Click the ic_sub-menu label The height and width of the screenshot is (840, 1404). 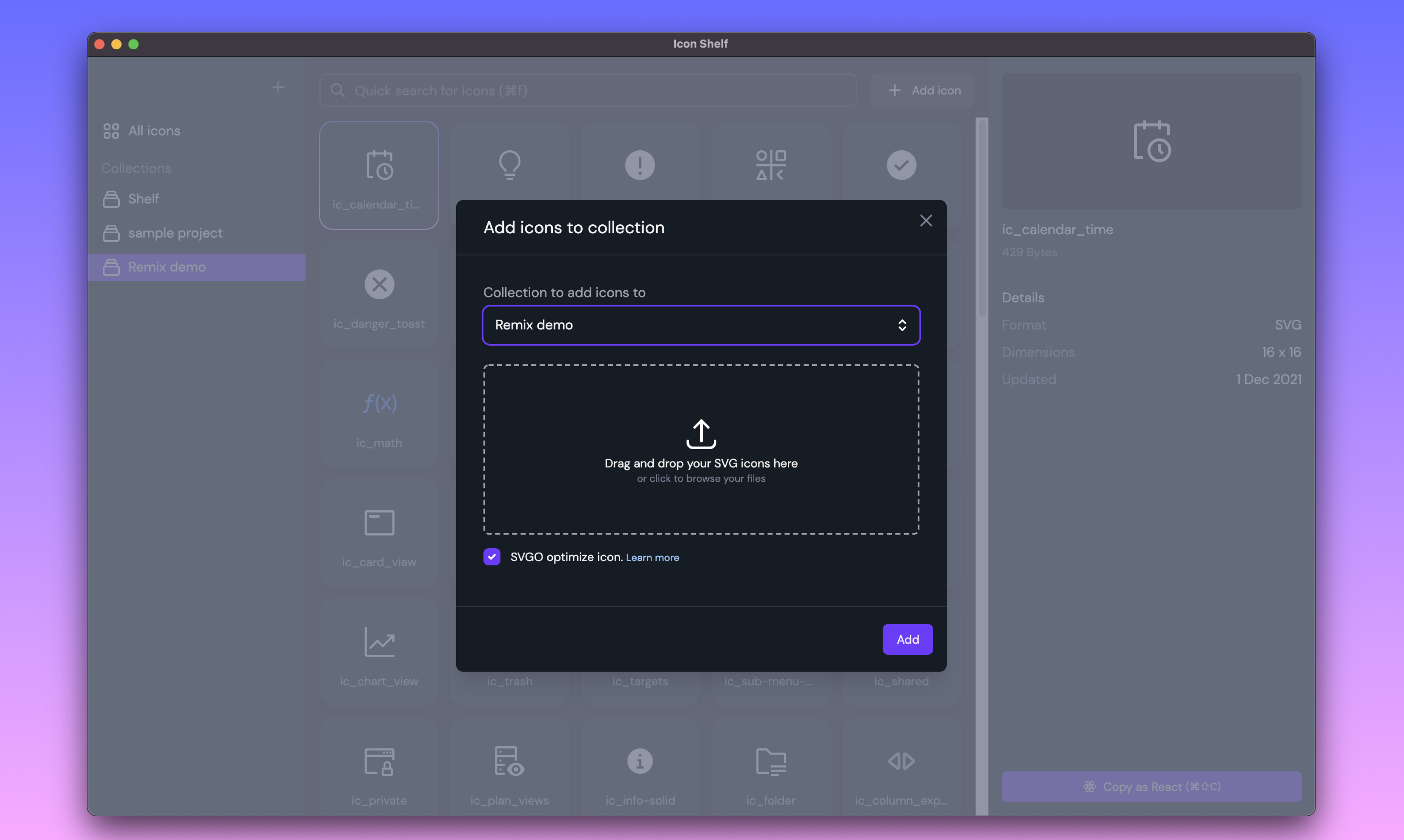click(x=768, y=682)
